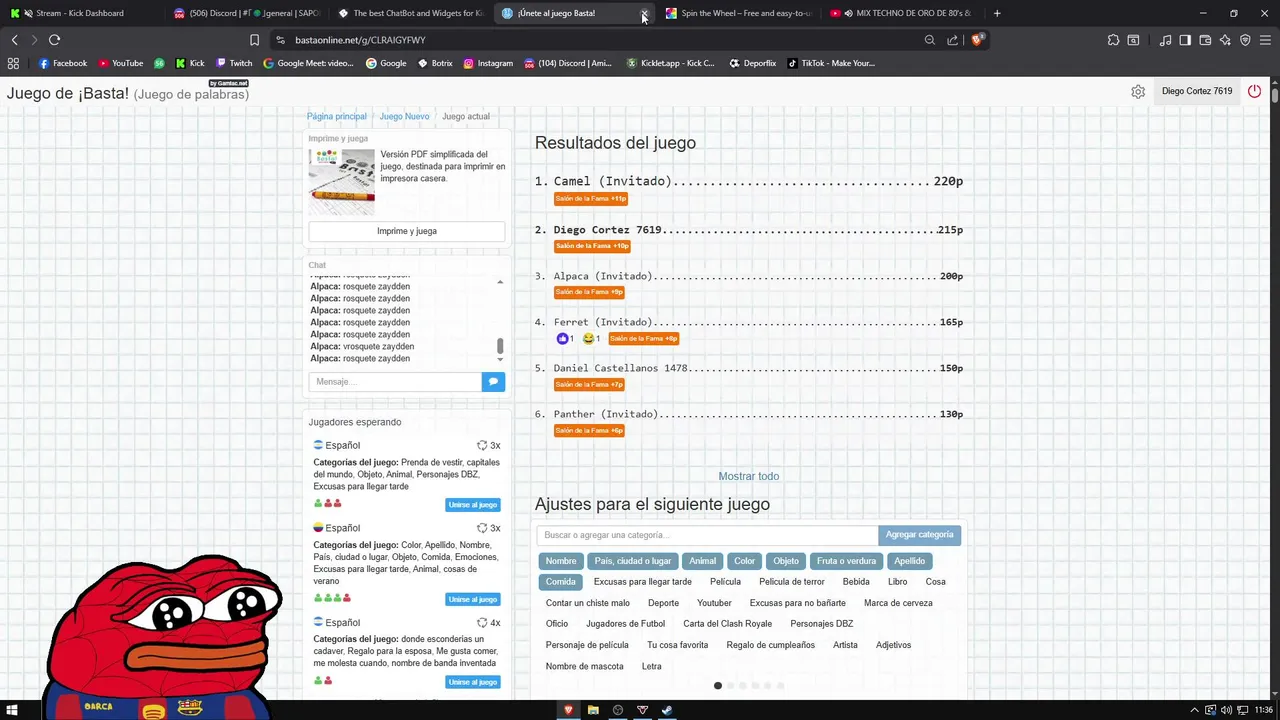This screenshot has width=1280, height=720.
Task: Go back with browser back arrow
Action: pyautogui.click(x=14, y=40)
